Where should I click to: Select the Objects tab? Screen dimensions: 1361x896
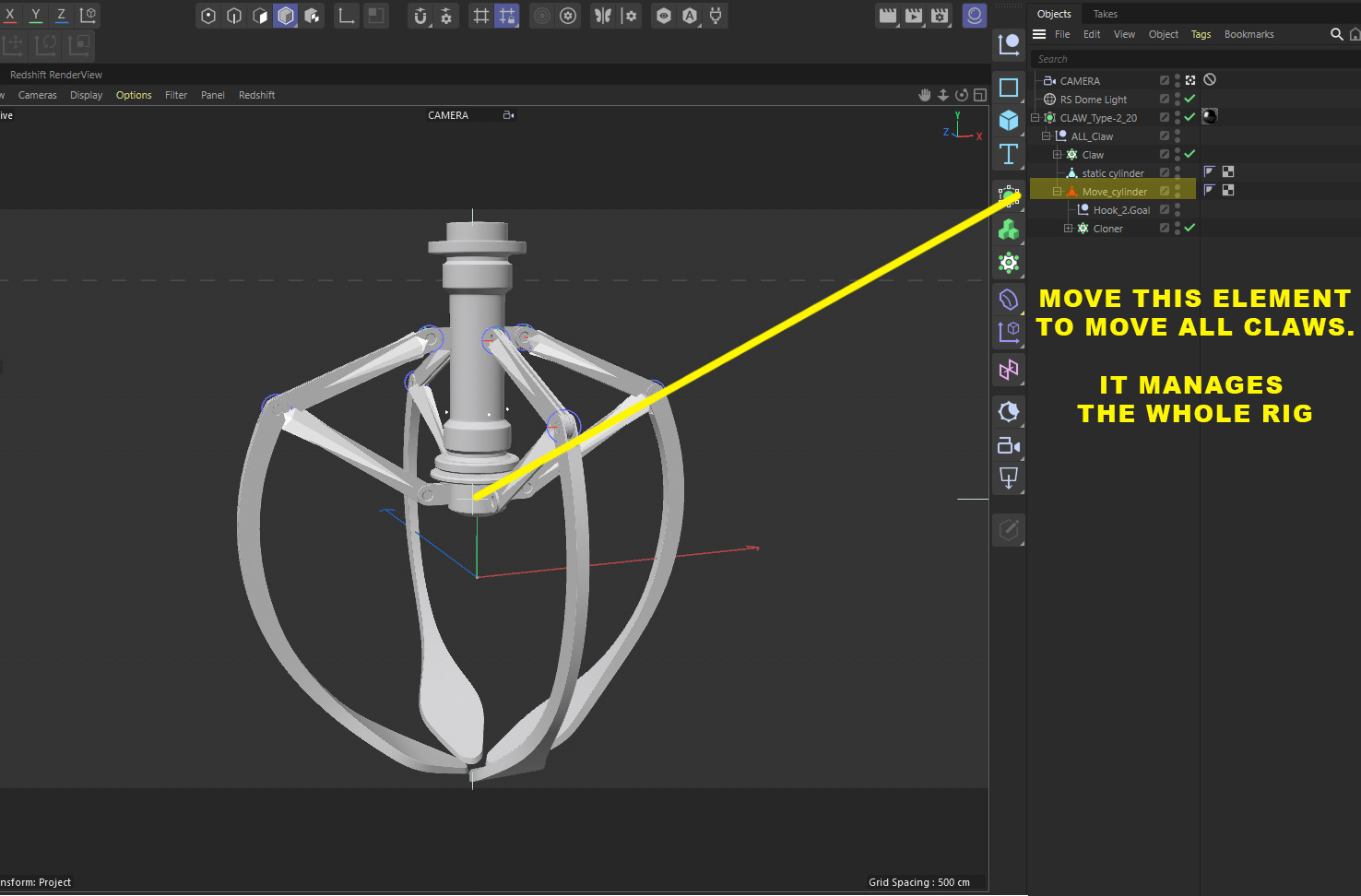coord(1054,14)
